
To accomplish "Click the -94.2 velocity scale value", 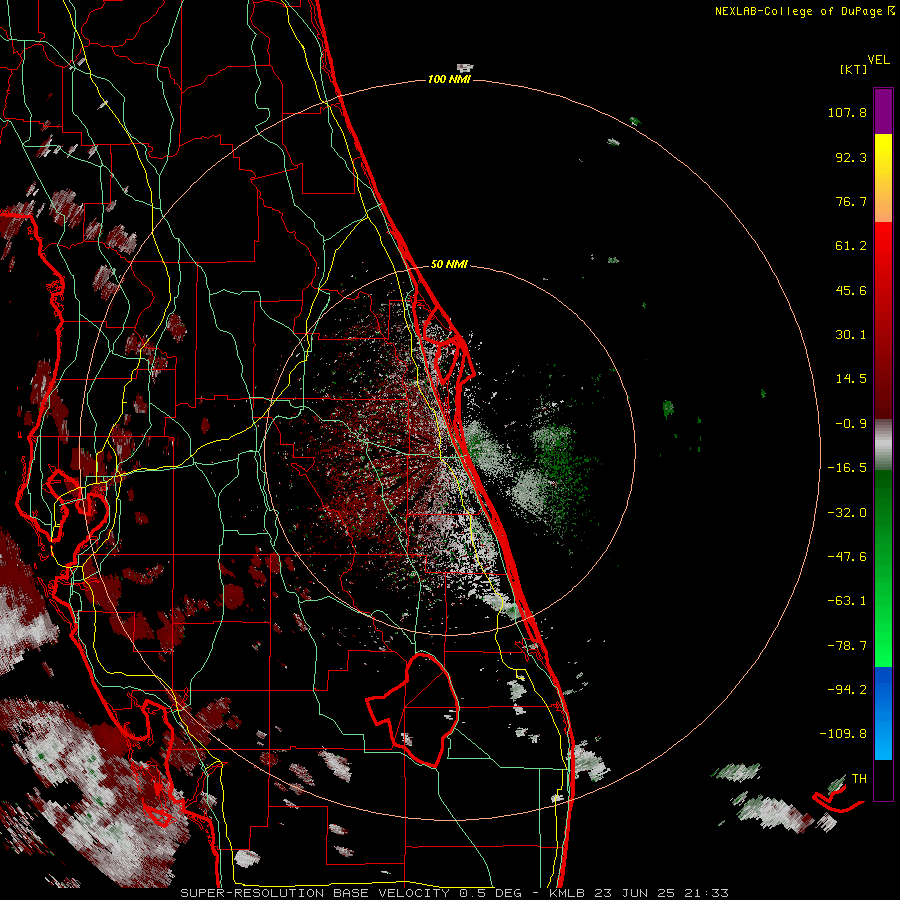I will click(x=847, y=690).
